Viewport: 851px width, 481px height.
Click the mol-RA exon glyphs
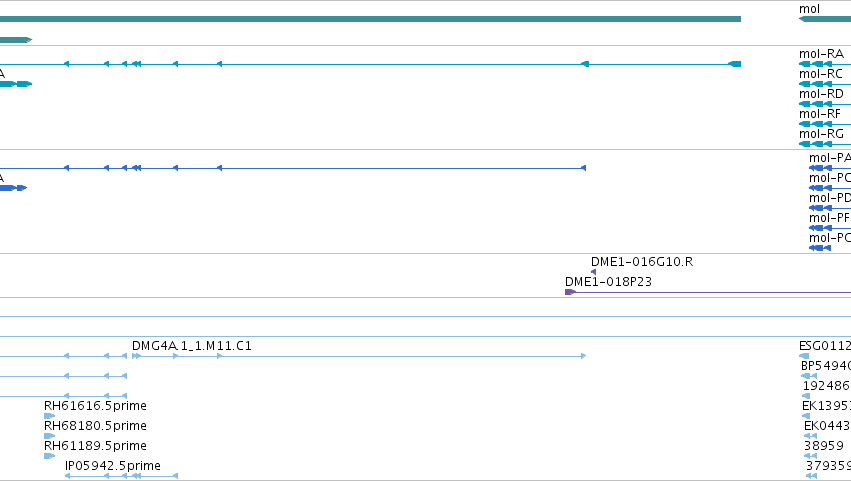click(x=815, y=64)
